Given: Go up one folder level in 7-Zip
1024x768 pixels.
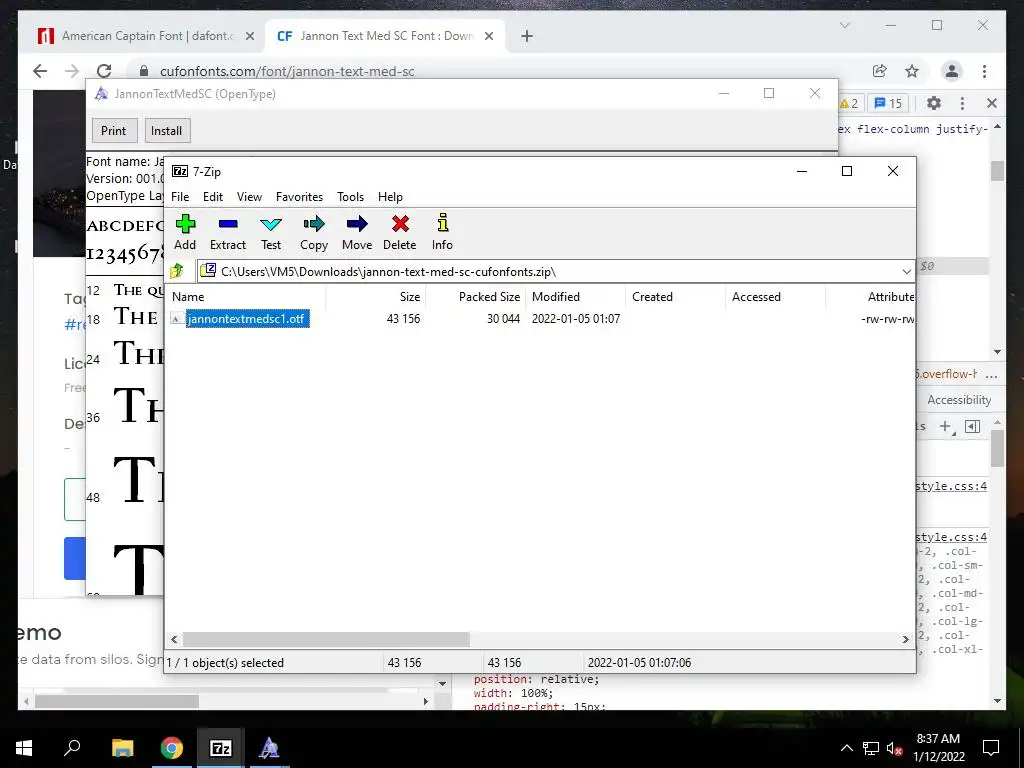Looking at the screenshot, I should 177,271.
